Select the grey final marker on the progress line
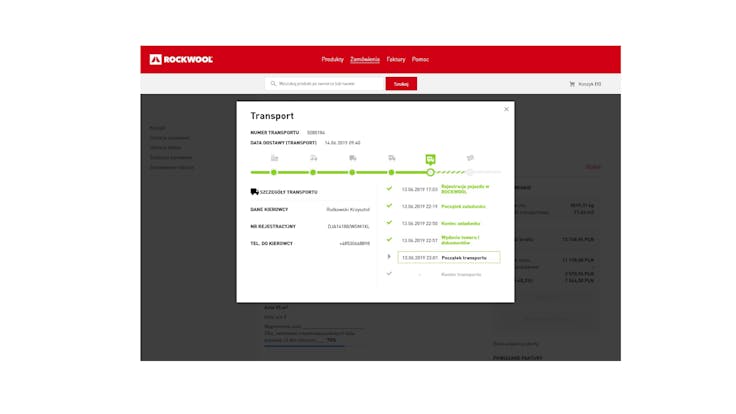Viewport: 736px width, 414px height. pyautogui.click(x=469, y=172)
